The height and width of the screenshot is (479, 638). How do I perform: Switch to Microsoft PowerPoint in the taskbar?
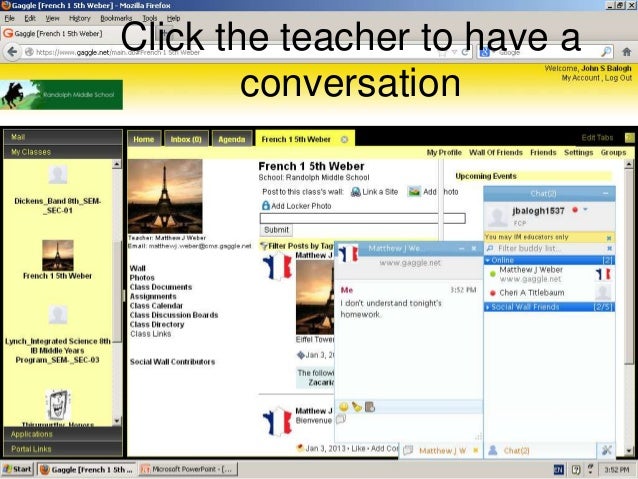pos(188,469)
